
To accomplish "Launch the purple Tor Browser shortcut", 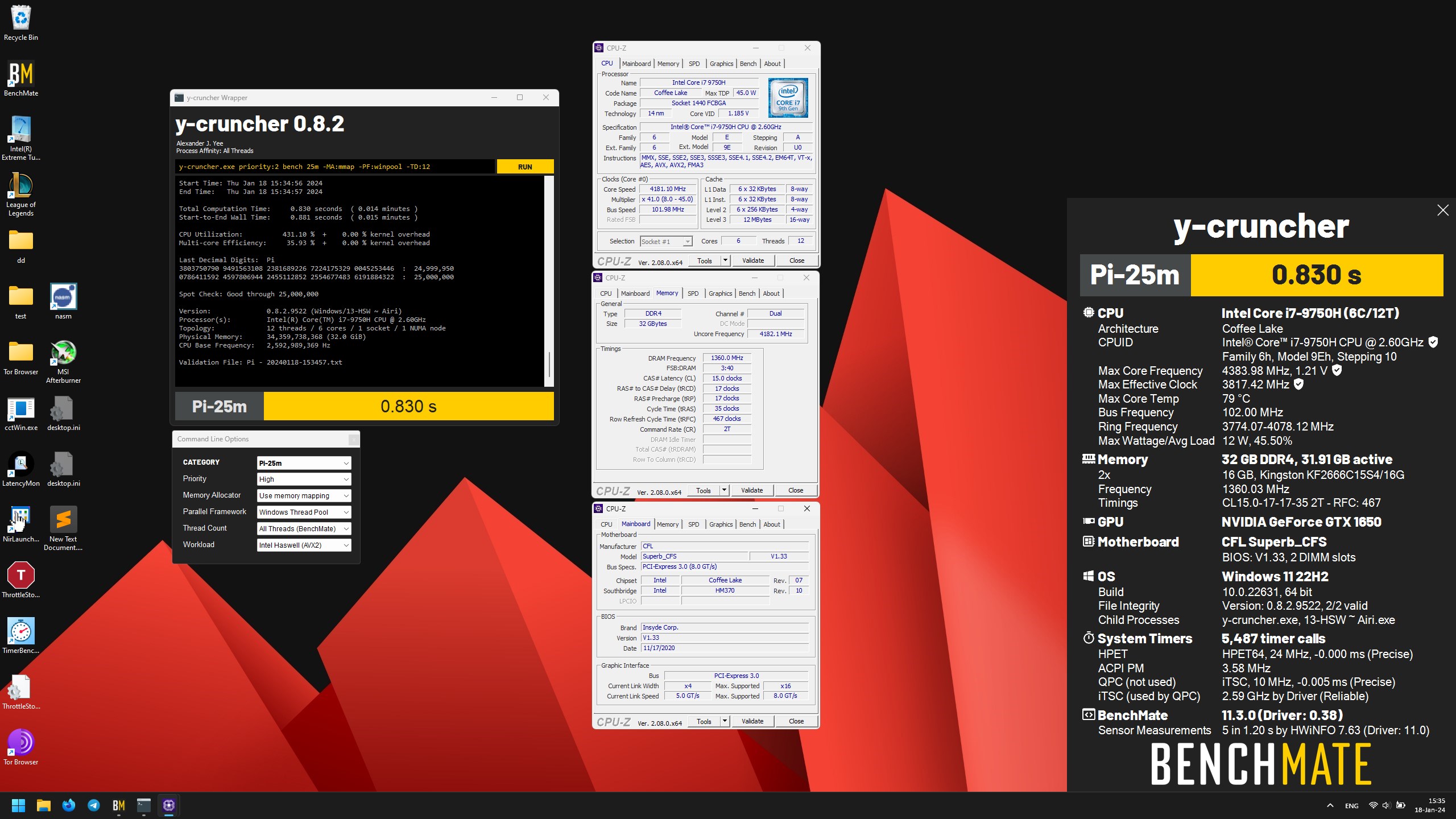I will 21,748.
